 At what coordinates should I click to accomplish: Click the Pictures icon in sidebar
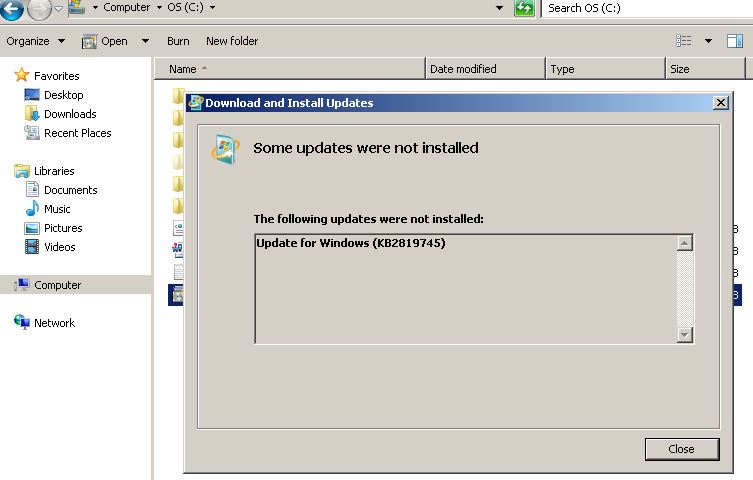(32, 228)
